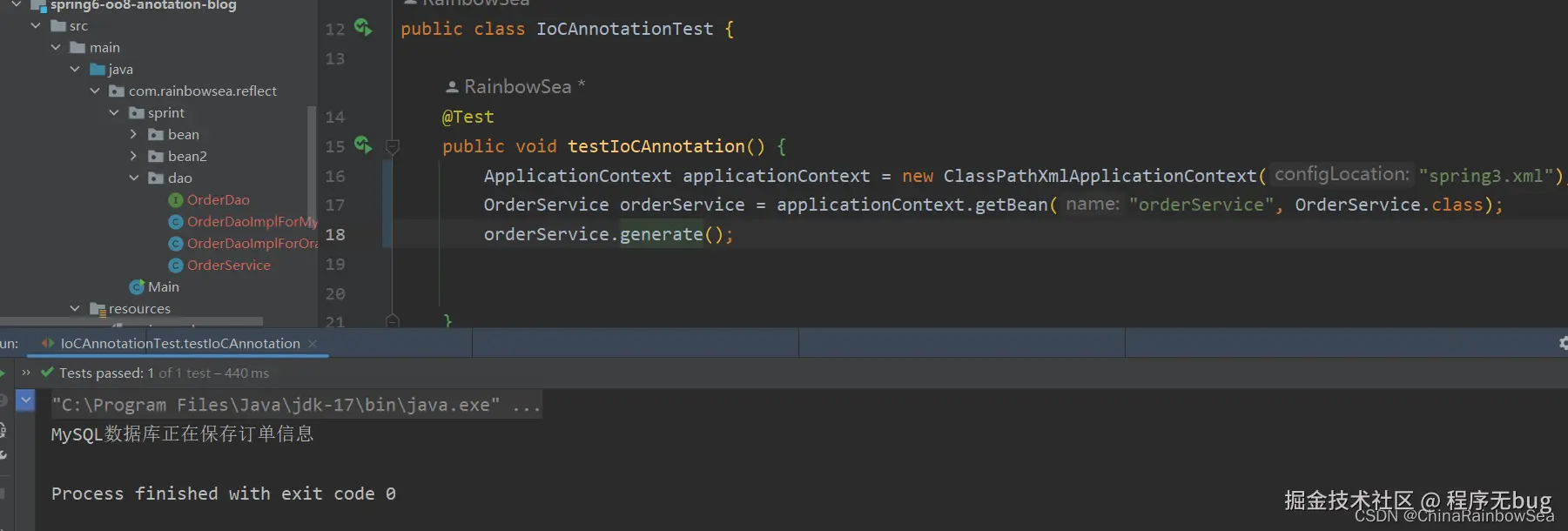Click the @Test annotation
This screenshot has width=1568, height=531.
(x=468, y=117)
